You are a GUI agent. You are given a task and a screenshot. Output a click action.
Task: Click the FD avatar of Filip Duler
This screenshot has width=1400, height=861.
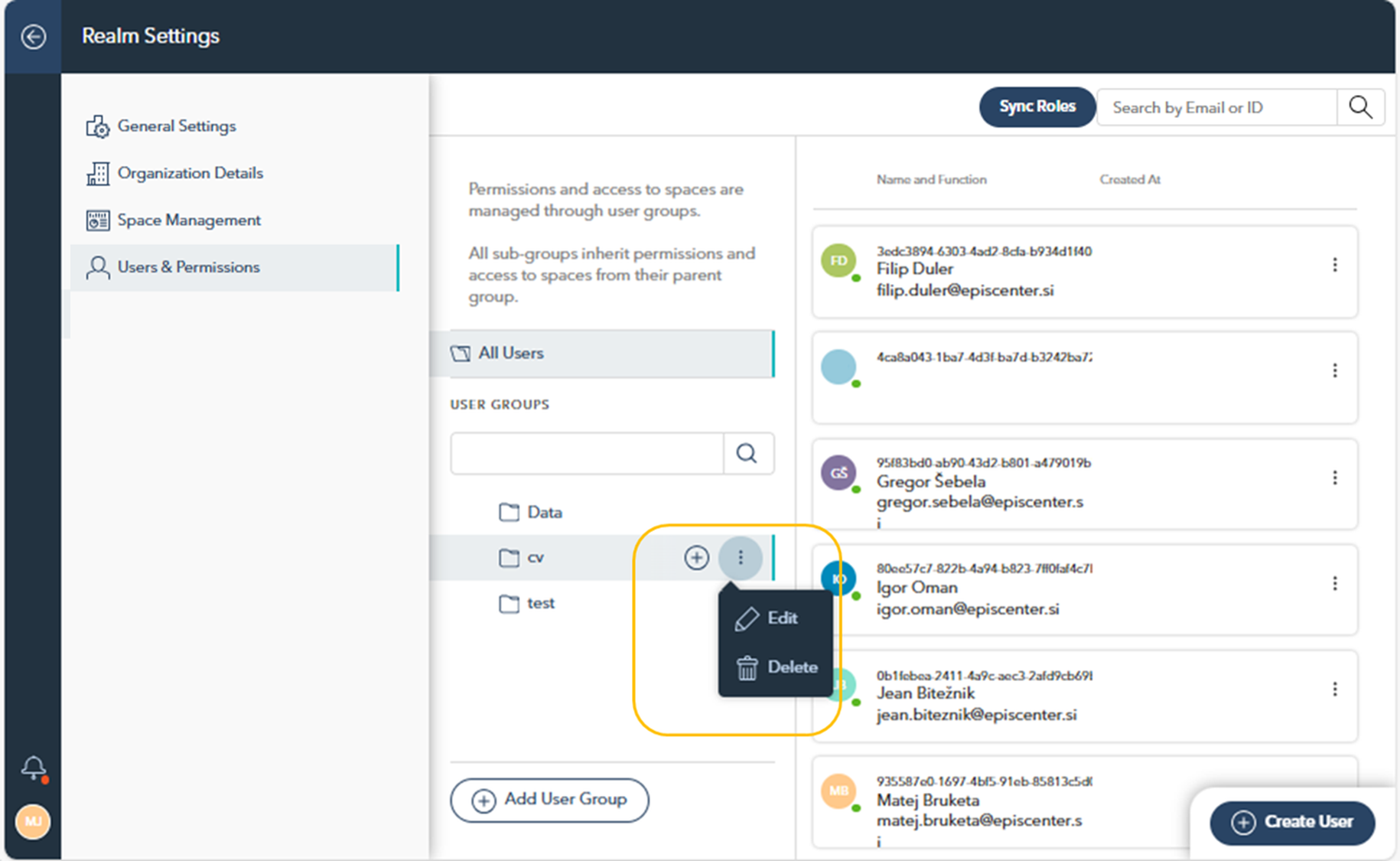click(x=838, y=261)
